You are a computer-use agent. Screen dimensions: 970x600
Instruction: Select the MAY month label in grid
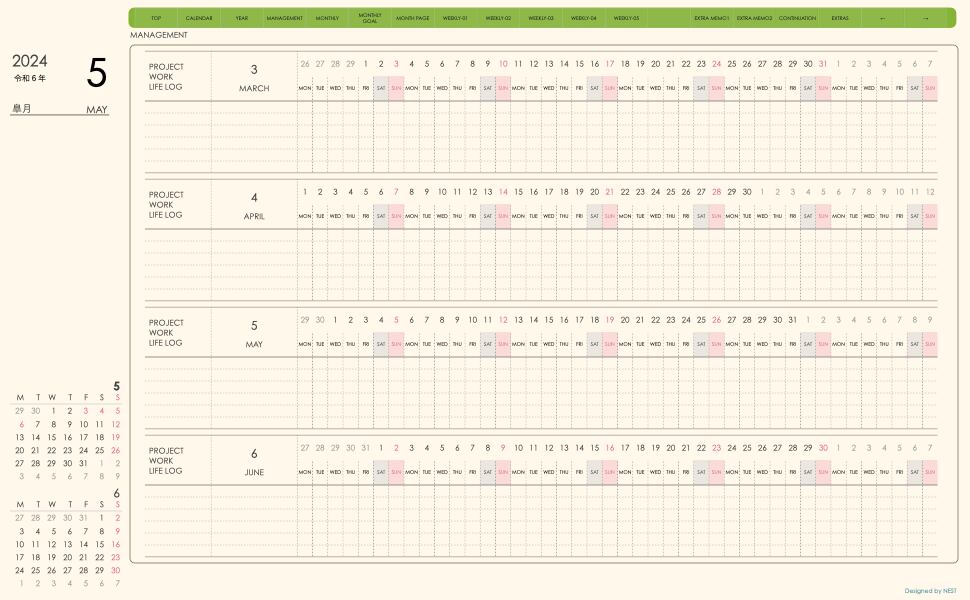pyautogui.click(x=254, y=345)
